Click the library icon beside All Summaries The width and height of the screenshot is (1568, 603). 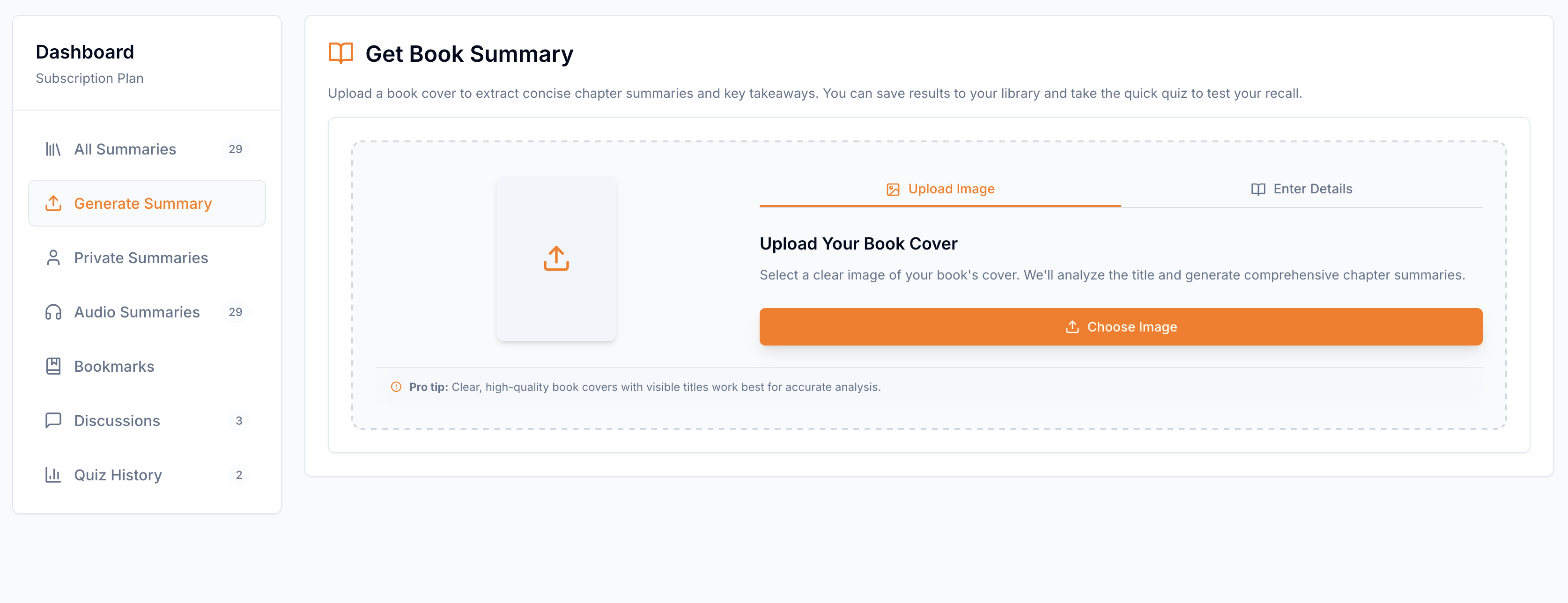[x=53, y=149]
